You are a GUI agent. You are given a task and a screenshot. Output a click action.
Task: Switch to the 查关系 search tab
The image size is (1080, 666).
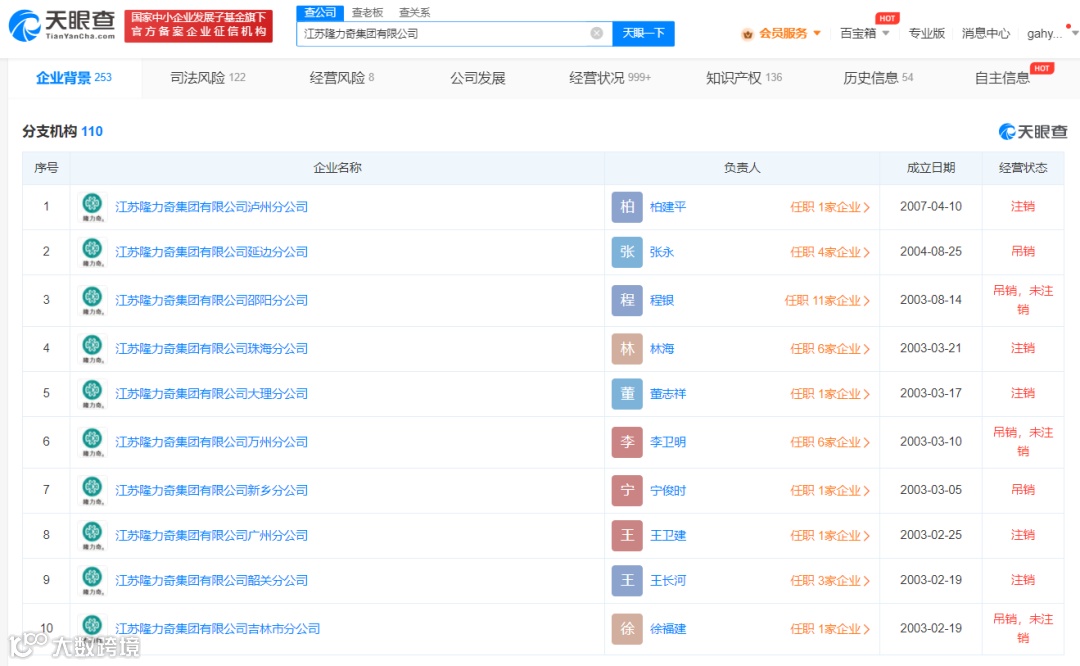pyautogui.click(x=414, y=12)
